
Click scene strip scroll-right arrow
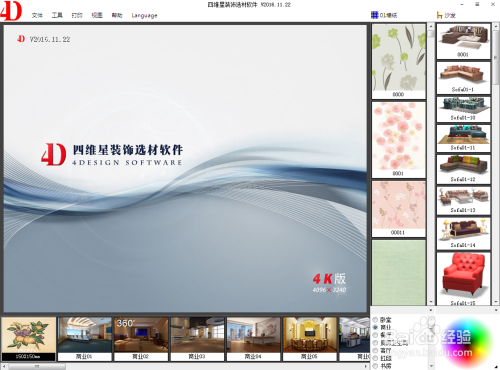tap(366, 366)
